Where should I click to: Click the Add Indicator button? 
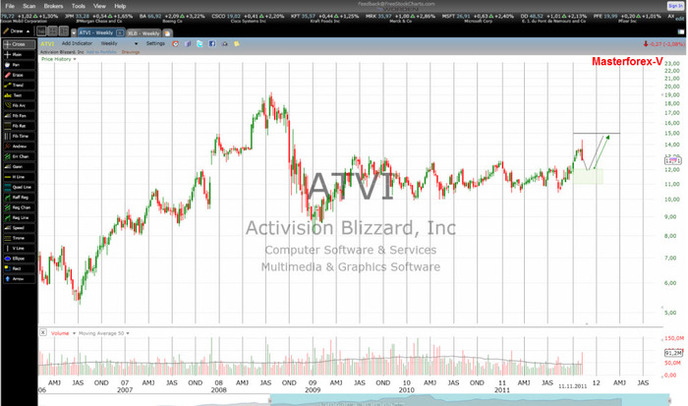[x=77, y=43]
